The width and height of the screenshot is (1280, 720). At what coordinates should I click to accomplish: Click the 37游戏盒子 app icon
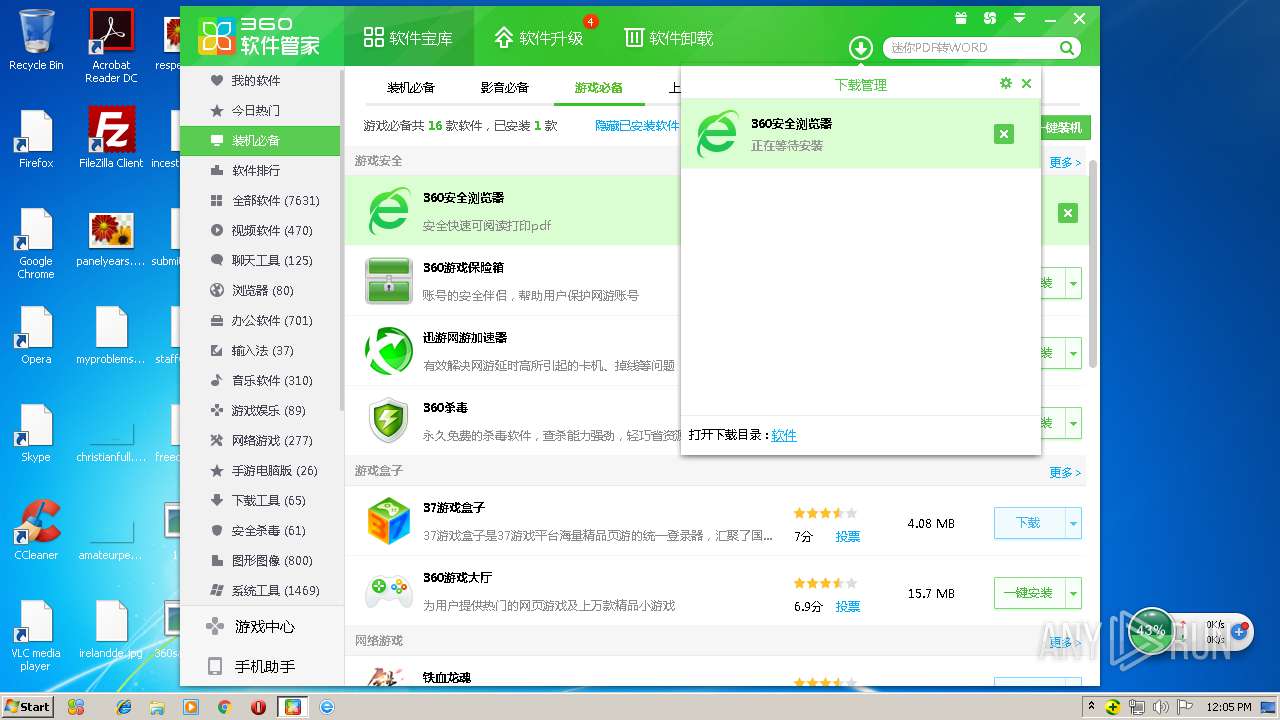[389, 521]
